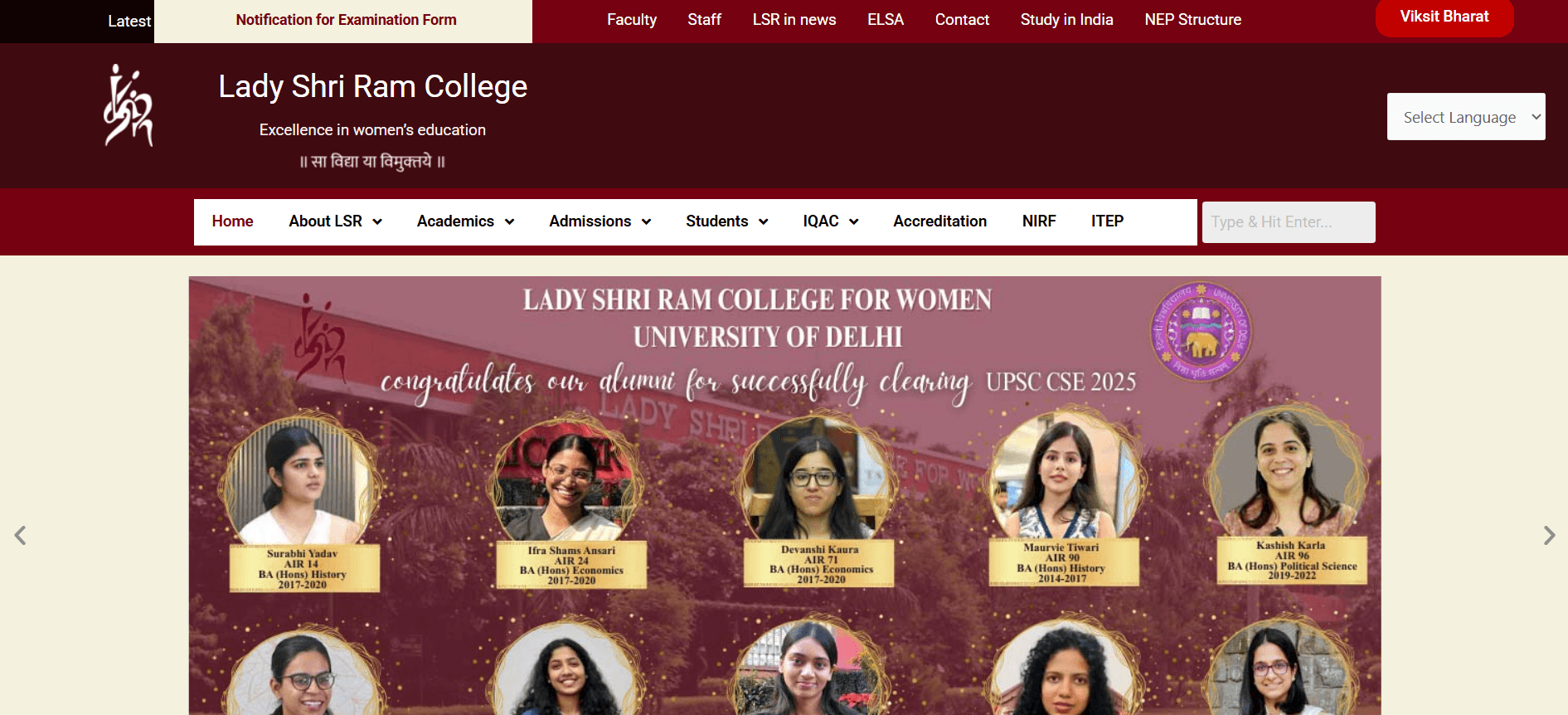The width and height of the screenshot is (1568, 715).
Task: Go to the previous slide with left arrow
Action: coord(20,536)
